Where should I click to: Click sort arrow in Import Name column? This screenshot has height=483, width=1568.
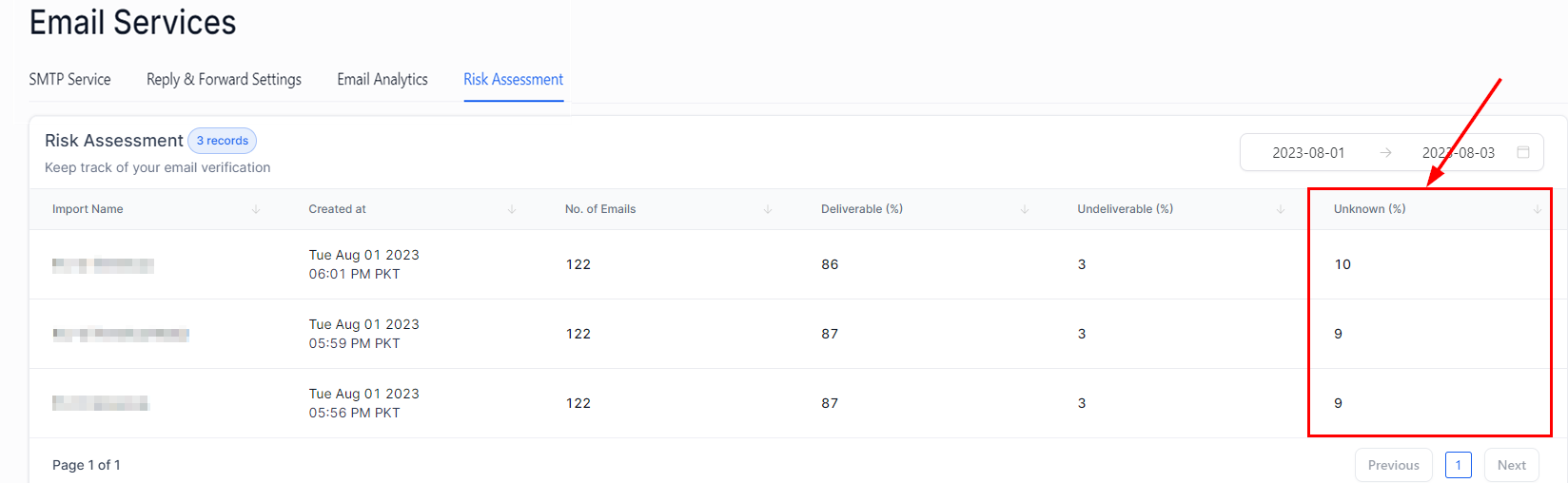click(x=256, y=209)
